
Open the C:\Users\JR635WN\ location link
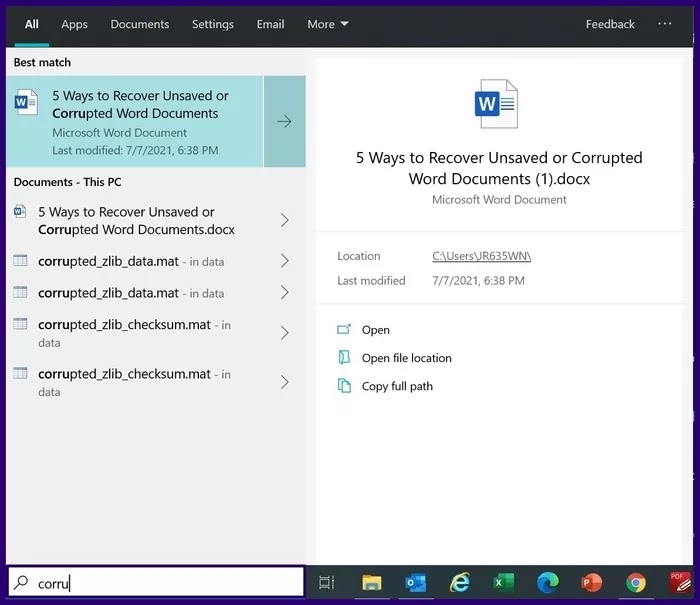pos(481,256)
